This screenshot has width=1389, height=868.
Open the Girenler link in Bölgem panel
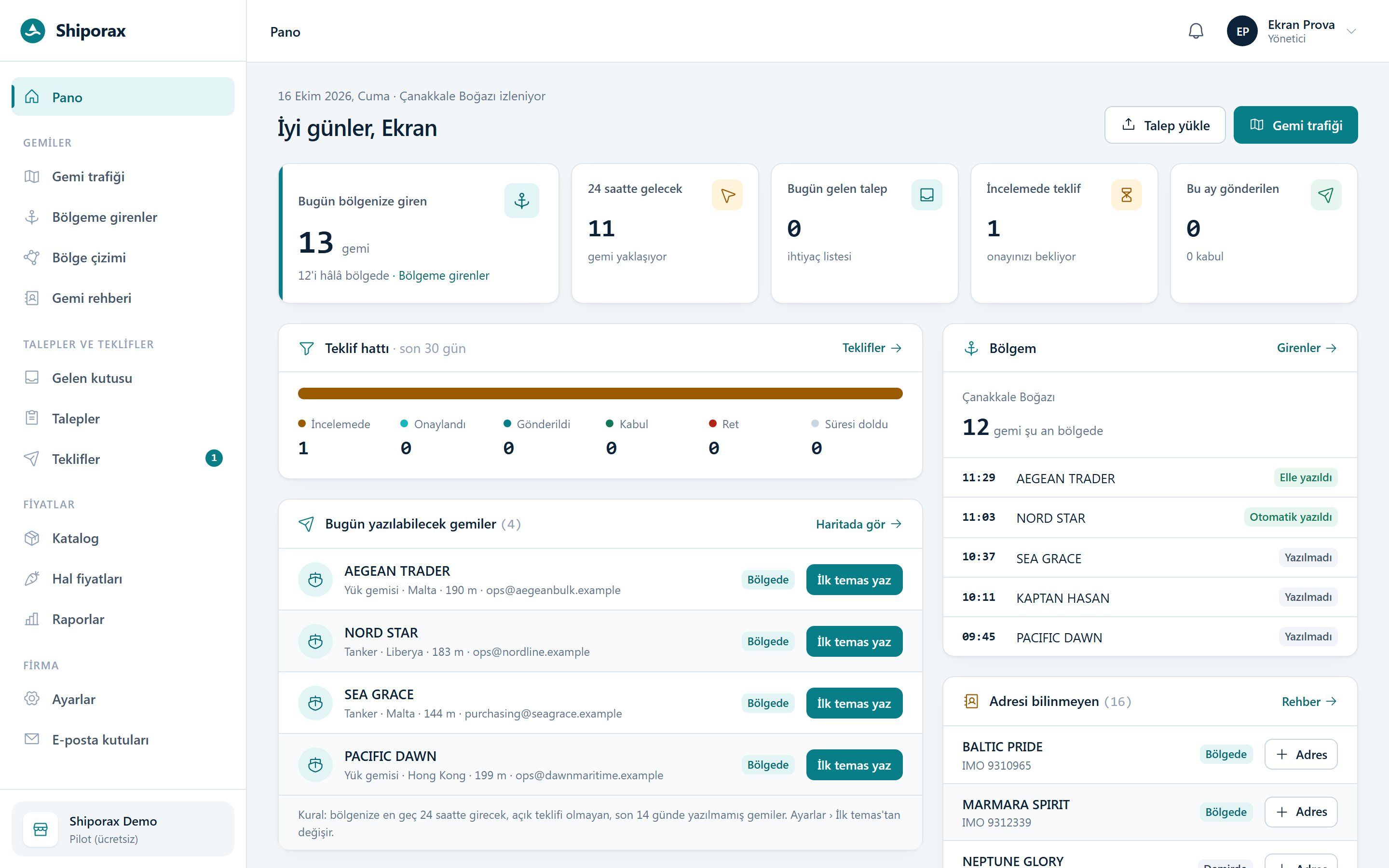[1307, 348]
